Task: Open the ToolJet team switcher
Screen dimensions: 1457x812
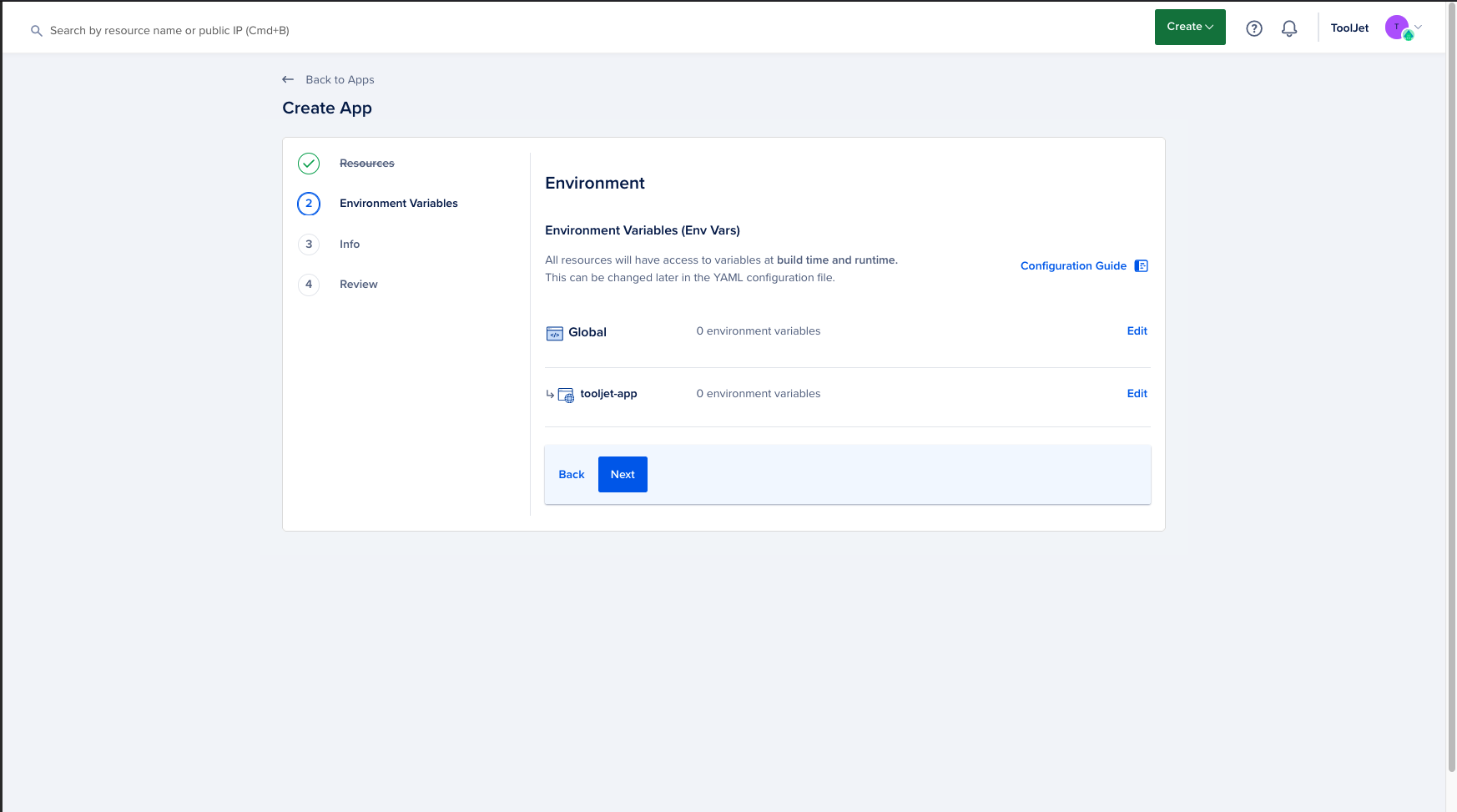Action: pyautogui.click(x=1349, y=28)
